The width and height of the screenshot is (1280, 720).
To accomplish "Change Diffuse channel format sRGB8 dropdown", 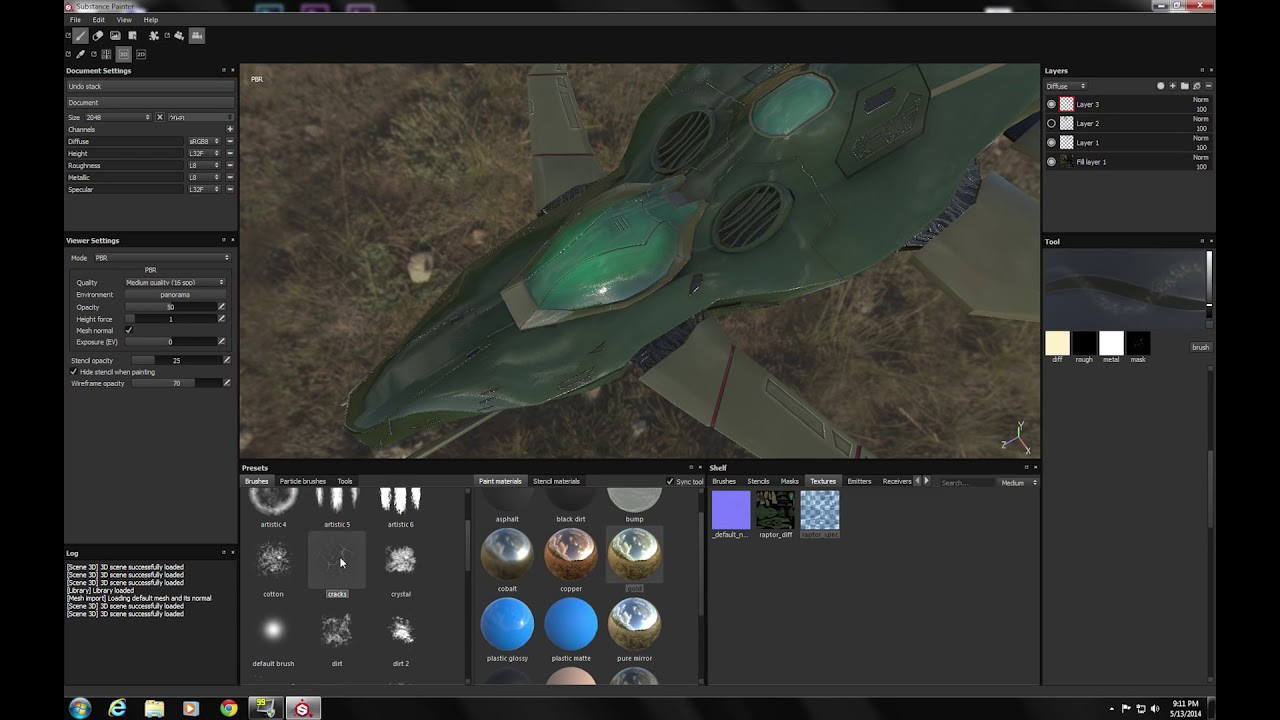I will (x=204, y=142).
